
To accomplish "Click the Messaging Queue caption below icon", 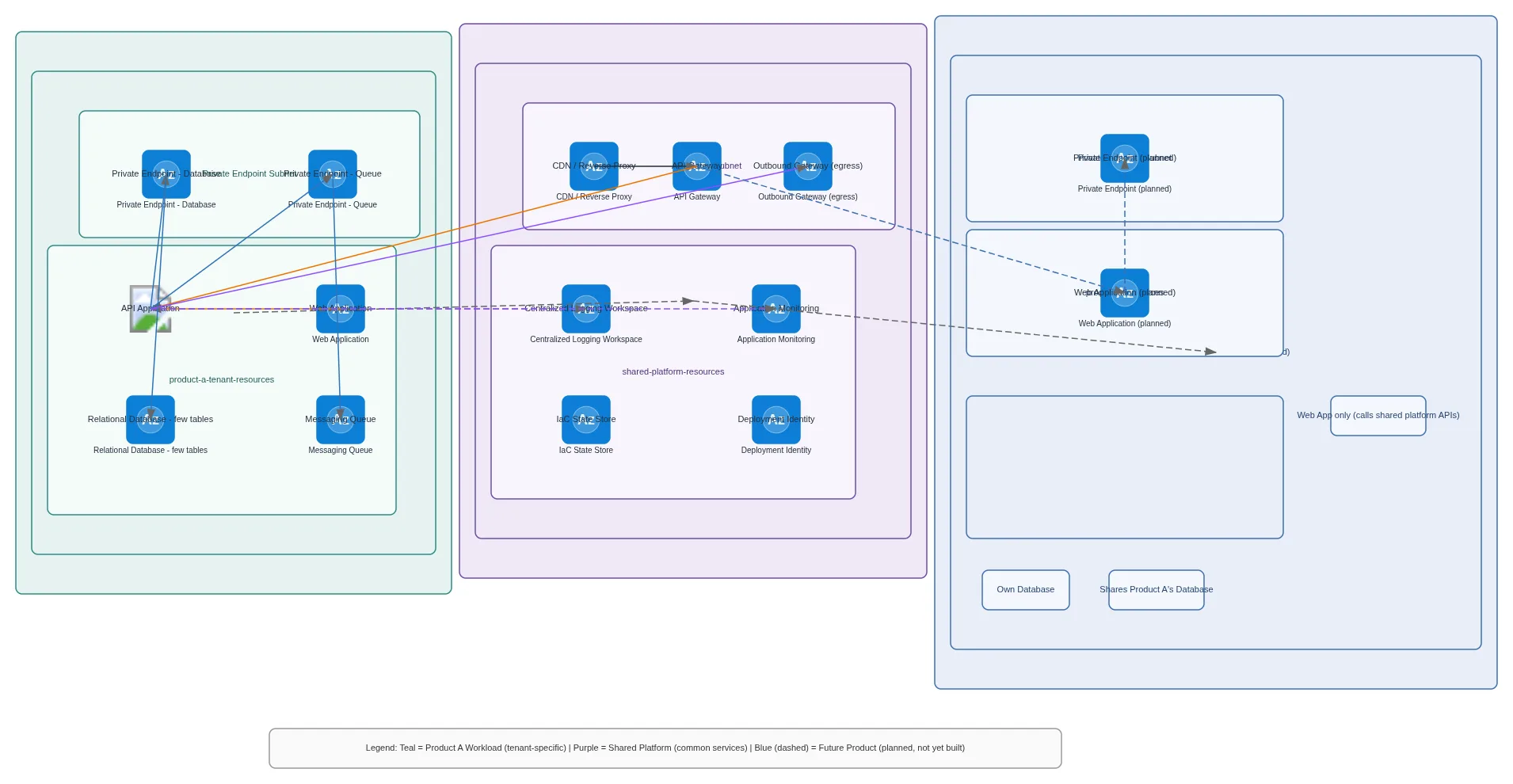I will click(341, 451).
